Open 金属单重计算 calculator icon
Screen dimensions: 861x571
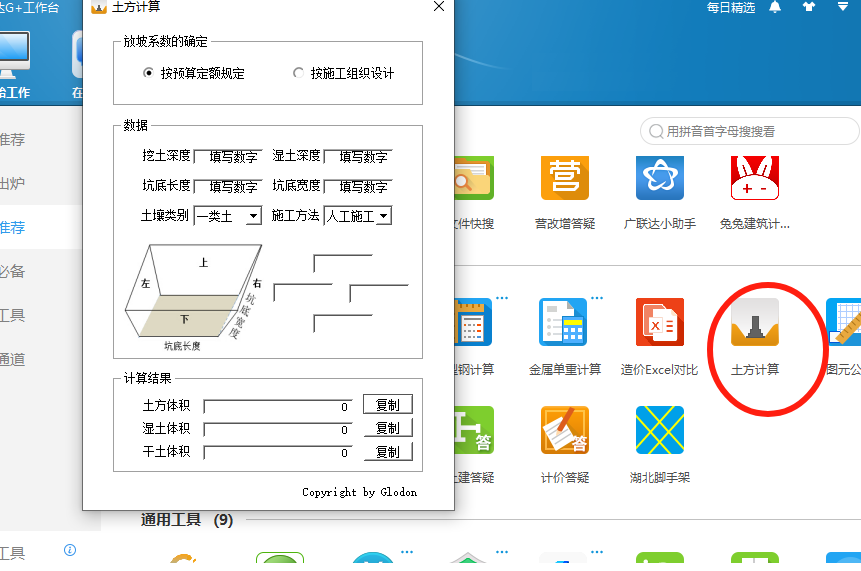pyautogui.click(x=563, y=322)
